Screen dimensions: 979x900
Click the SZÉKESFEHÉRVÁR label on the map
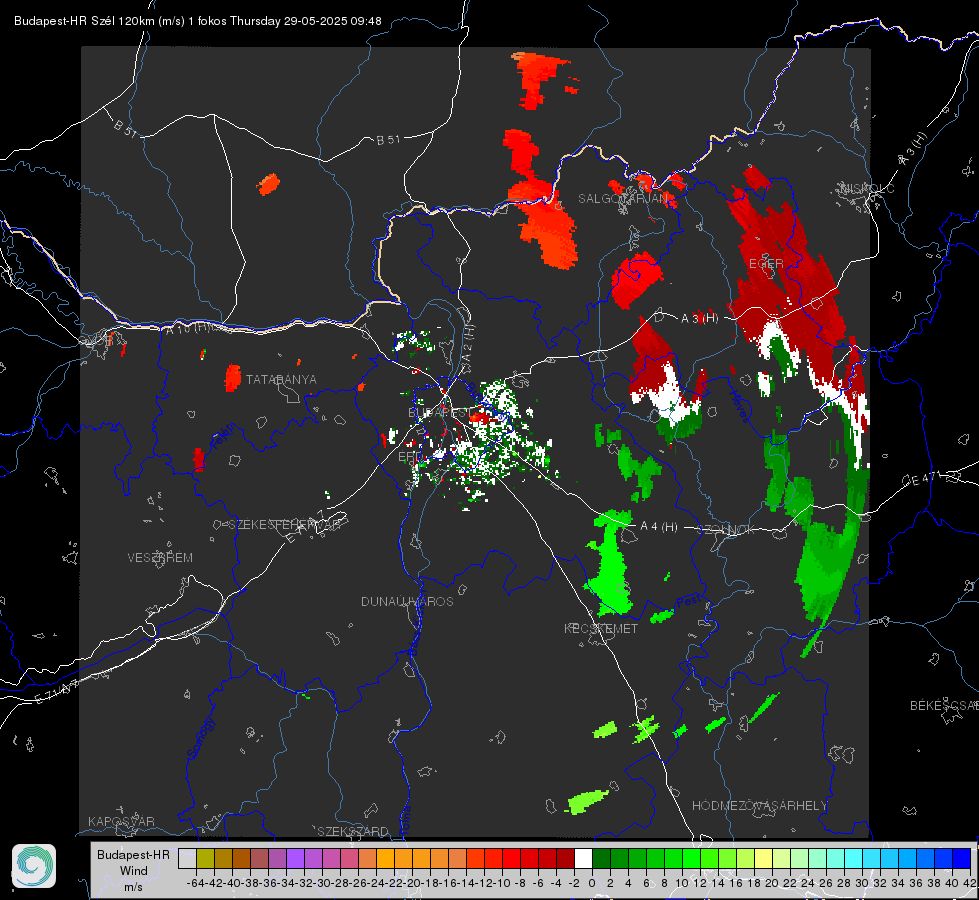click(x=287, y=525)
